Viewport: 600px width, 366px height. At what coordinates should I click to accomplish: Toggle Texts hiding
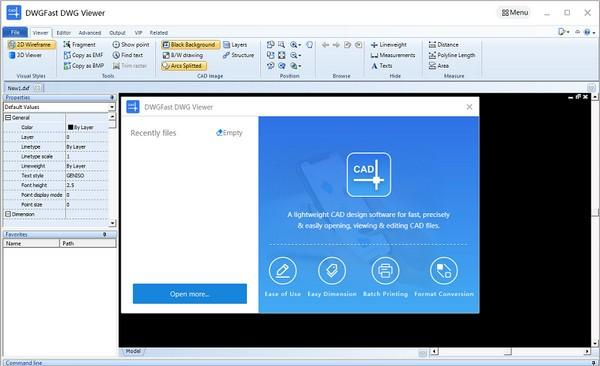pos(382,66)
